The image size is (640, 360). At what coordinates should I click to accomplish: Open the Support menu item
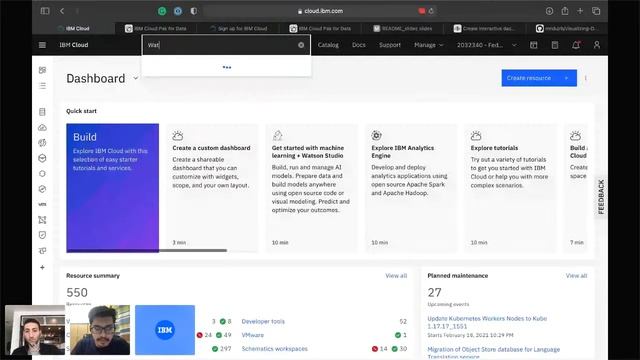coord(390,45)
